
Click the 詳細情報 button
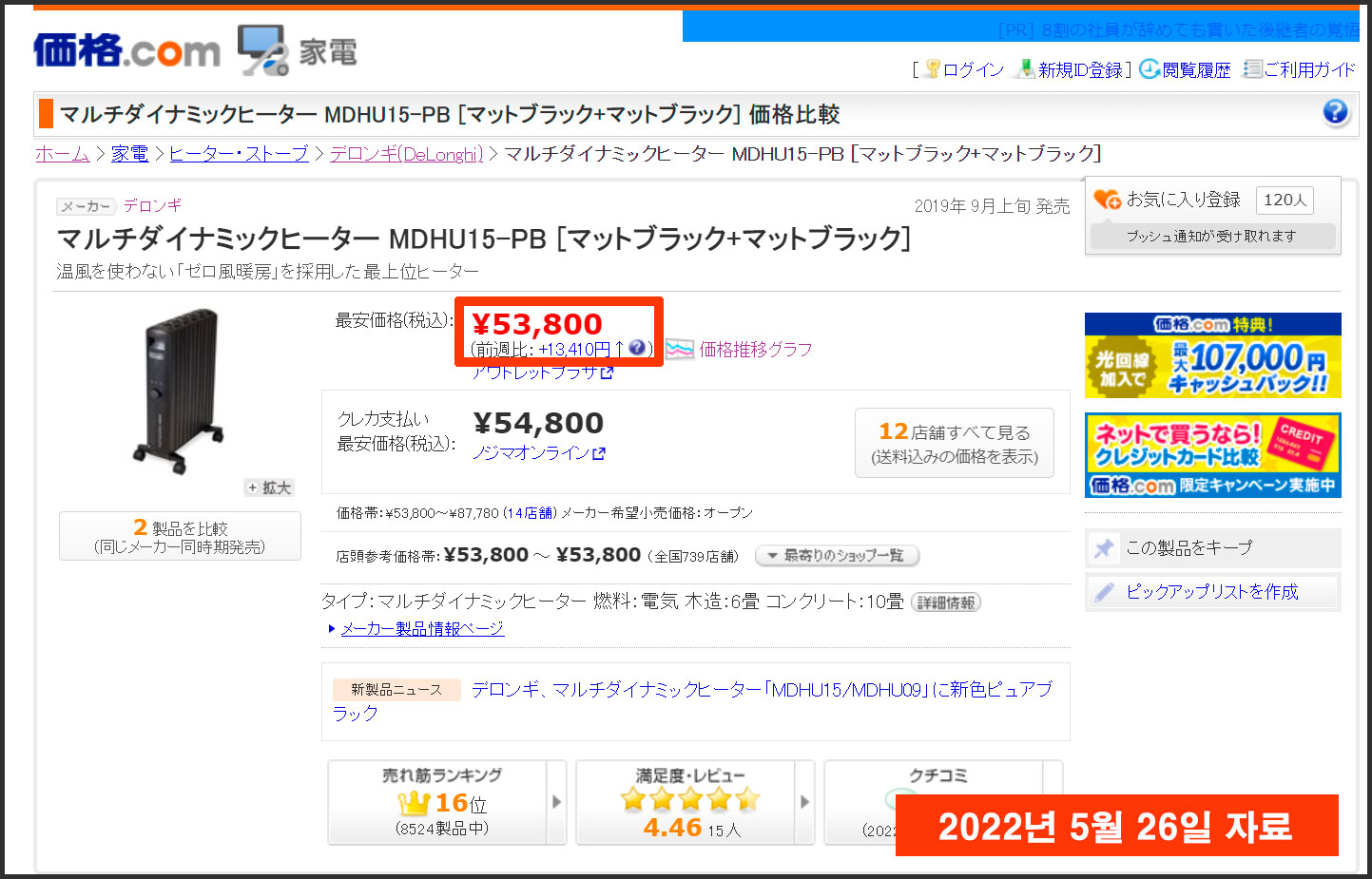click(x=946, y=602)
